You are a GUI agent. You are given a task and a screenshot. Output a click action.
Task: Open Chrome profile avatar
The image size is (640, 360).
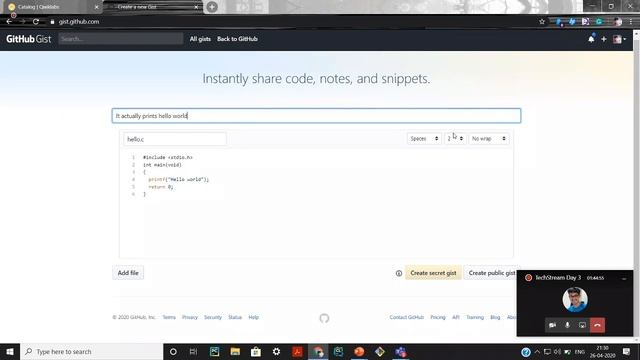pyautogui.click(x=618, y=22)
